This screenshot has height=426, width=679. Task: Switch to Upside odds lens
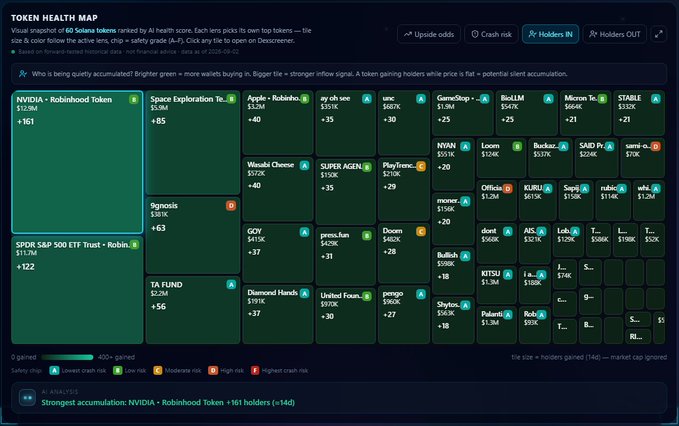429,34
